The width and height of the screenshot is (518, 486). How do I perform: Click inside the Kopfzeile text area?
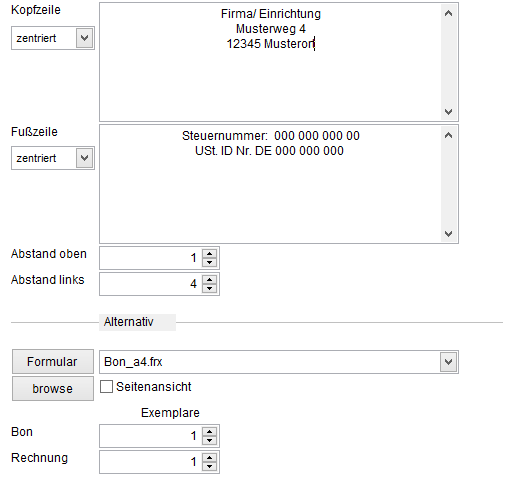click(270, 62)
